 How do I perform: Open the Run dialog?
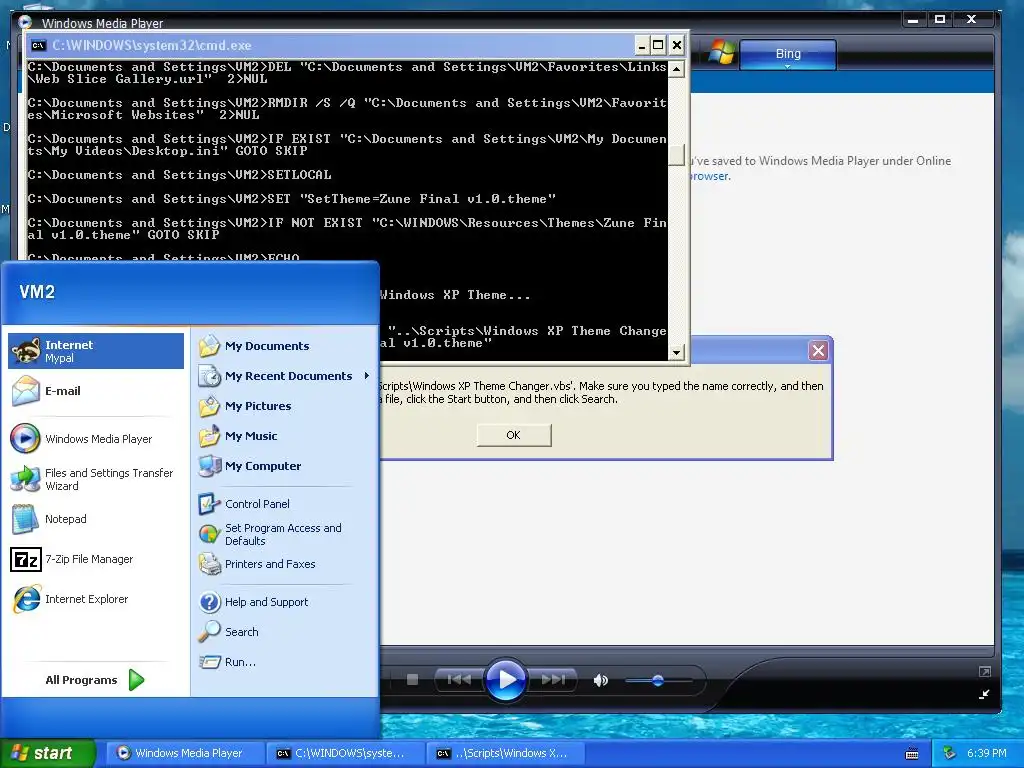pyautogui.click(x=285, y=662)
